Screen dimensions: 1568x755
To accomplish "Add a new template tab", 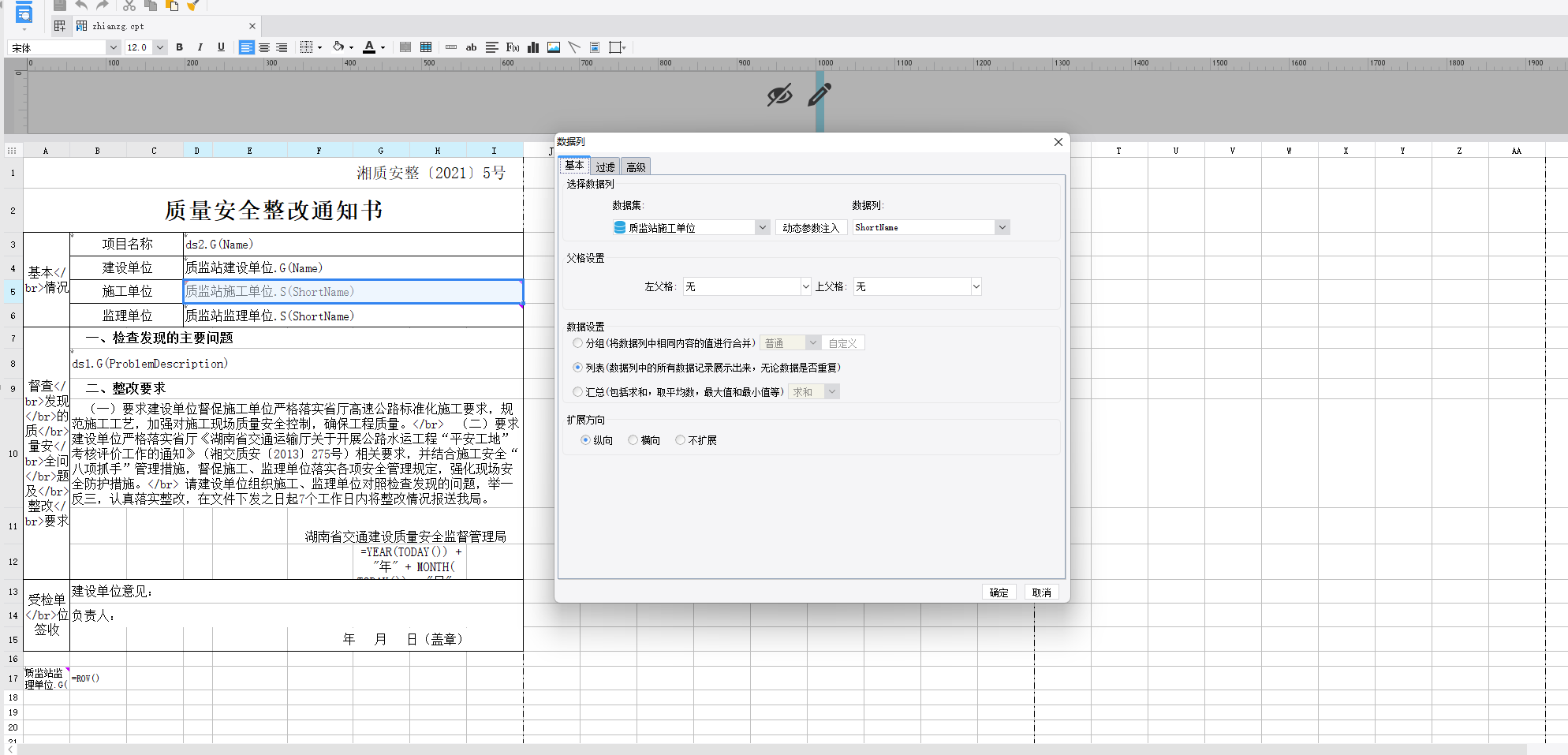I will 60,26.
